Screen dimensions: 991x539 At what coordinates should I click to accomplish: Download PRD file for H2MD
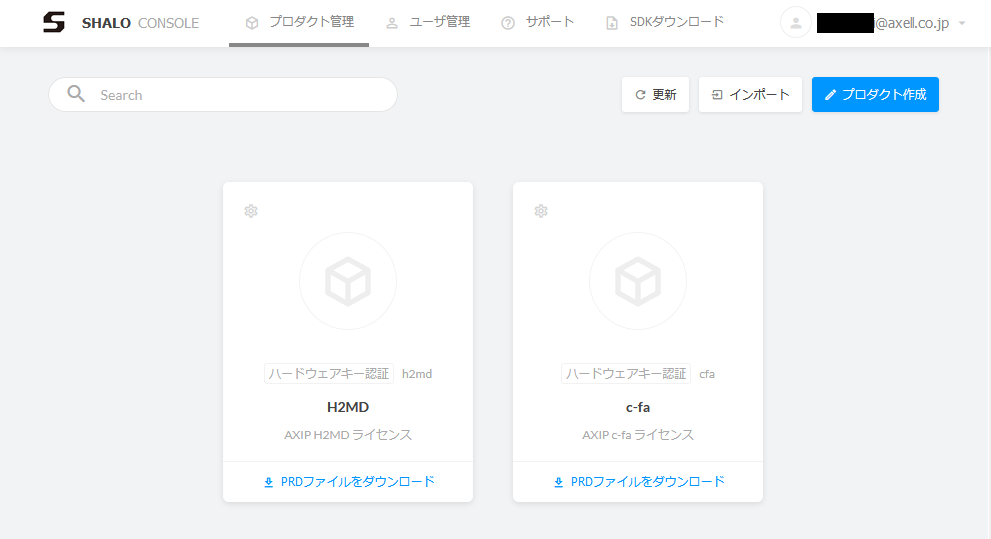(348, 482)
